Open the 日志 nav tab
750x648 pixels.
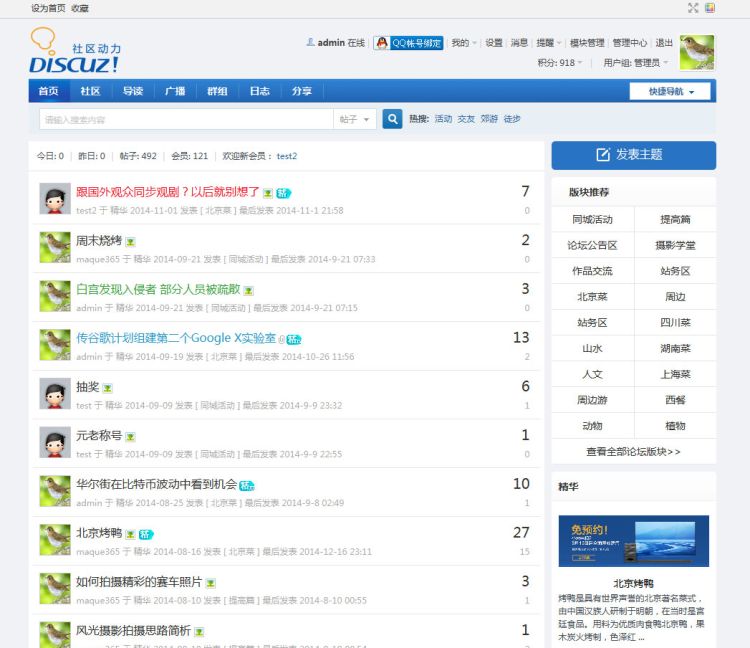260,91
